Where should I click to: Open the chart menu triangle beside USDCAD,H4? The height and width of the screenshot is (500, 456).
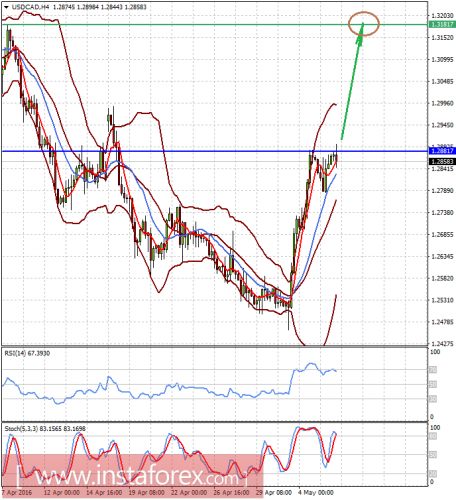point(6,7)
